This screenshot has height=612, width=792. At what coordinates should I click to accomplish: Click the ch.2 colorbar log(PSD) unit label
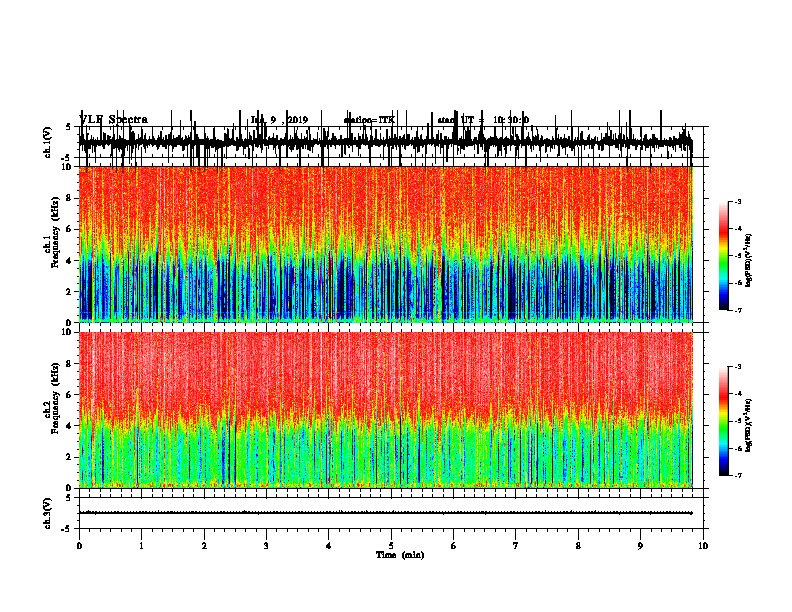coord(749,425)
